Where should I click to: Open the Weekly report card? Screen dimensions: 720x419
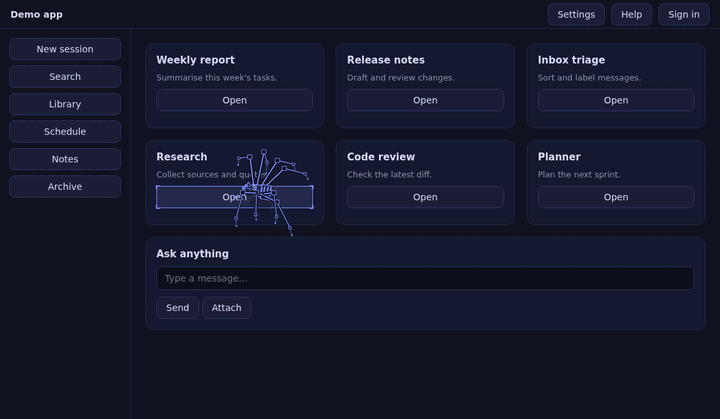point(234,100)
